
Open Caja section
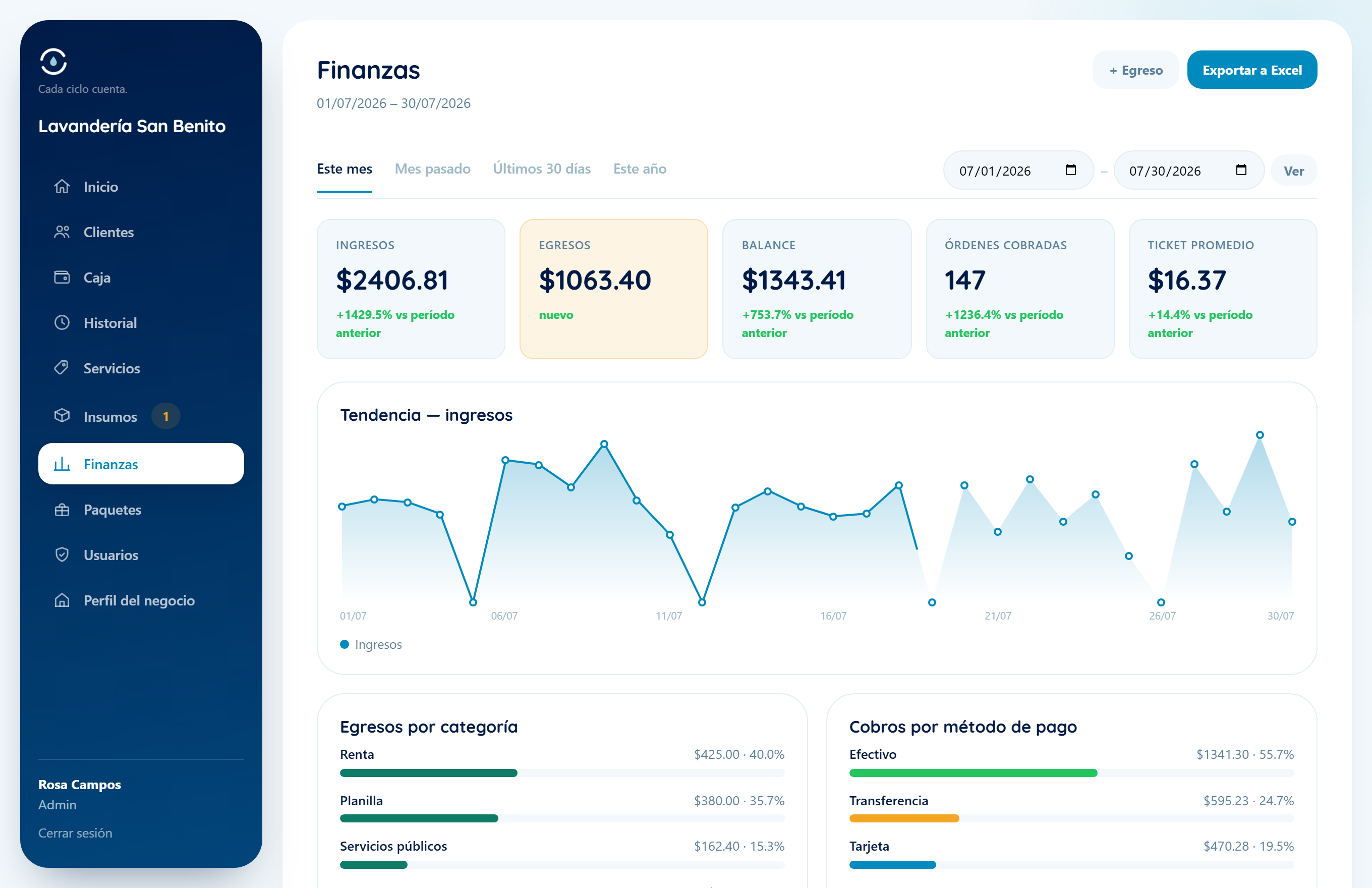pyautogui.click(x=141, y=277)
